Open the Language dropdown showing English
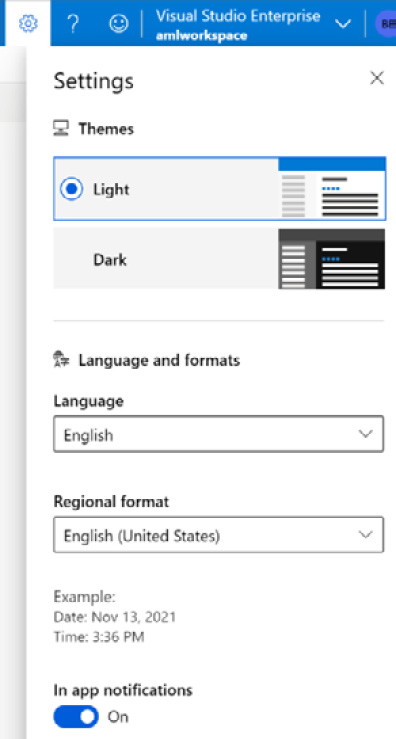Viewport: 396px width, 739px height. pos(218,434)
